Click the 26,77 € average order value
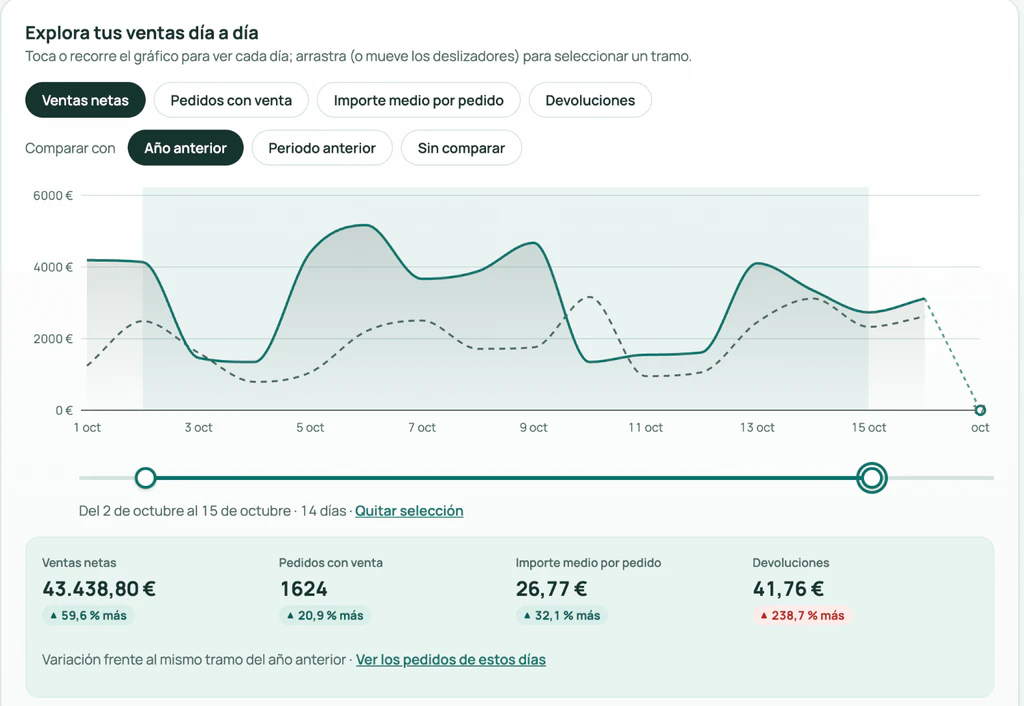Screen dimensions: 1024x706 tap(551, 589)
